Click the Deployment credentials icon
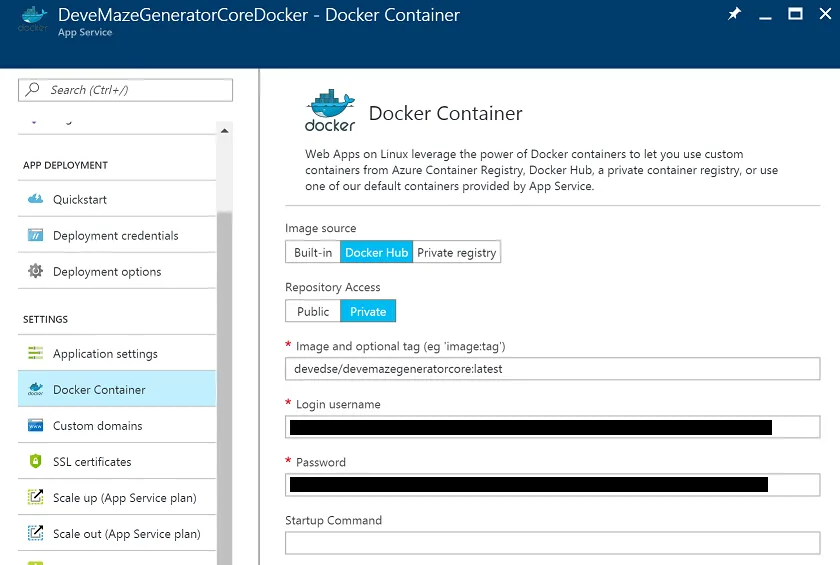This screenshot has width=840, height=565. click(36, 235)
